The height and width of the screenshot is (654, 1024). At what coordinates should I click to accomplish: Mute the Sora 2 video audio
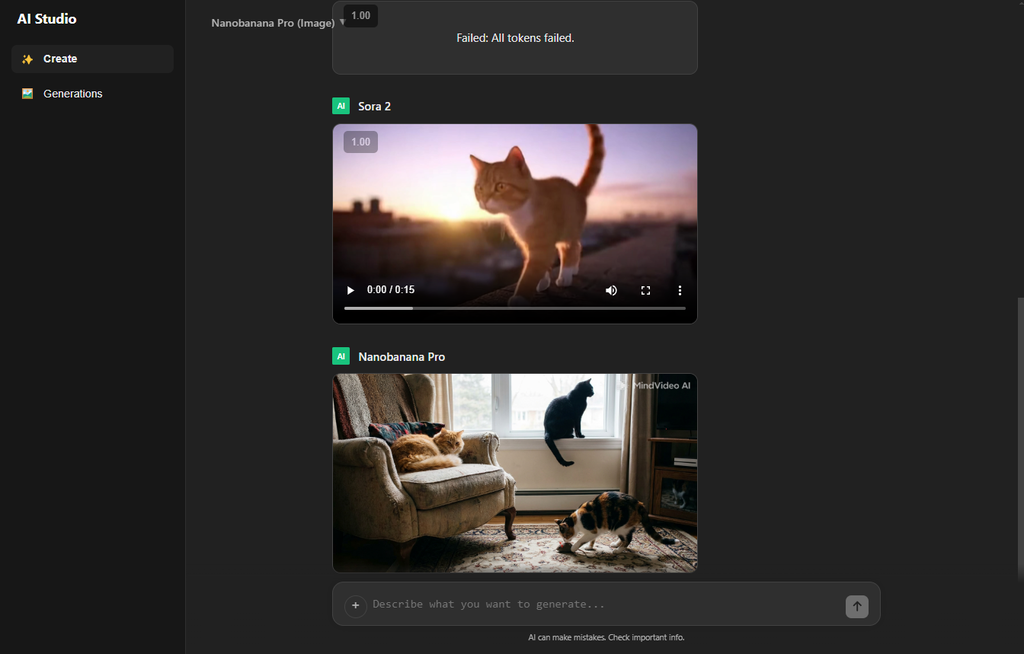[611, 290]
